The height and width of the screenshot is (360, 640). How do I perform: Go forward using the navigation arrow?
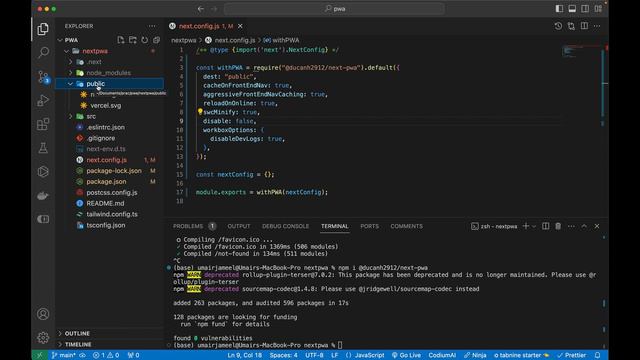(214, 9)
